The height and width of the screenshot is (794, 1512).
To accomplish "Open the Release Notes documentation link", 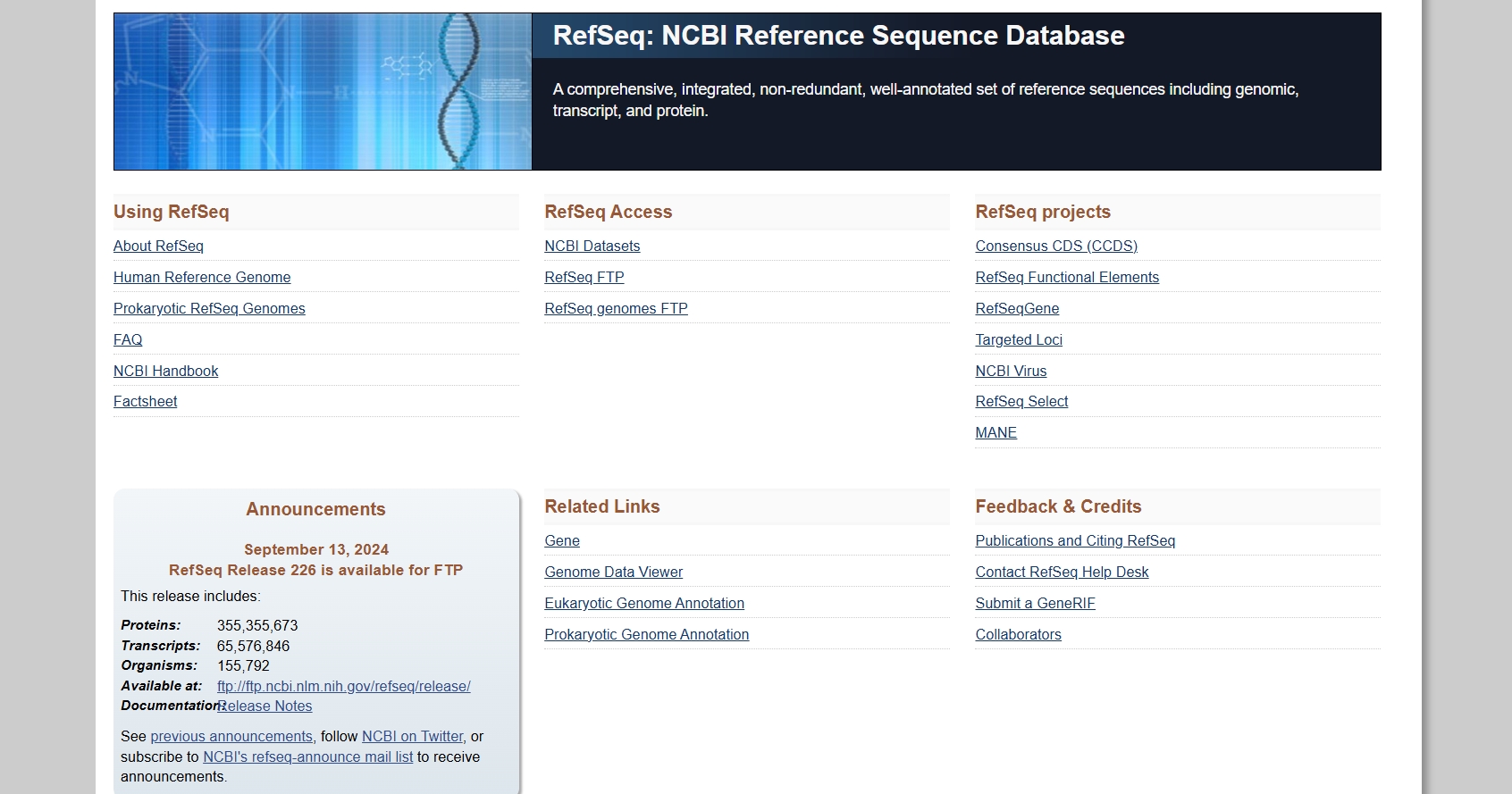I will click(265, 706).
